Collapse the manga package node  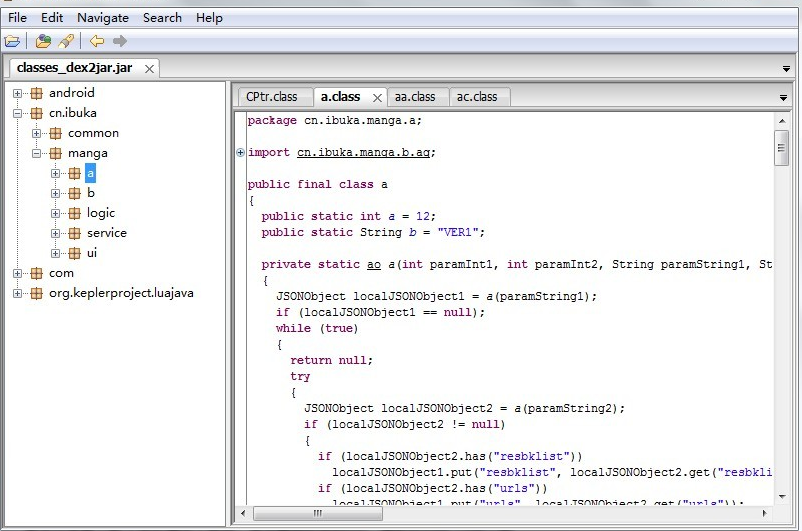37,153
